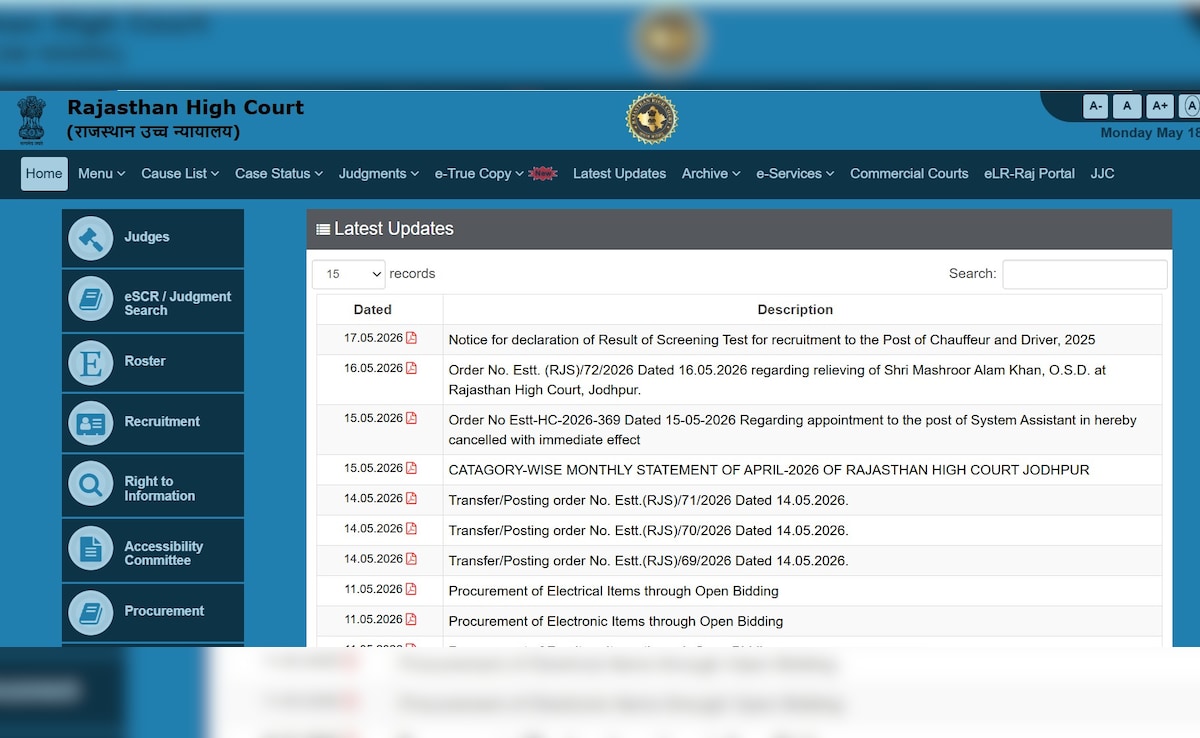Click the 'New' badge beside e-True Copy
The width and height of the screenshot is (1200, 738).
pos(542,173)
